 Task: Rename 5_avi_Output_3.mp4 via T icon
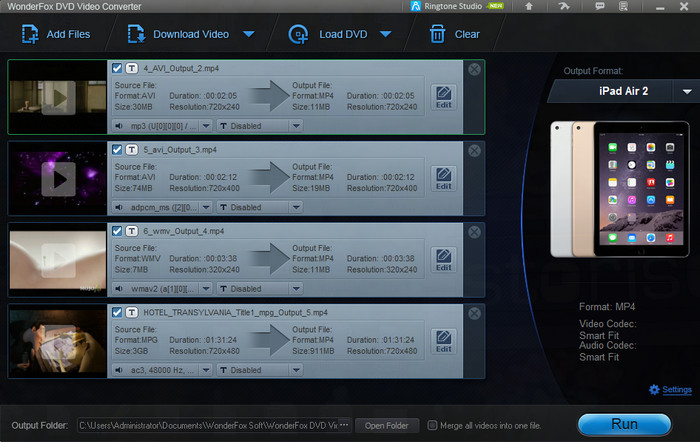pyautogui.click(x=132, y=150)
